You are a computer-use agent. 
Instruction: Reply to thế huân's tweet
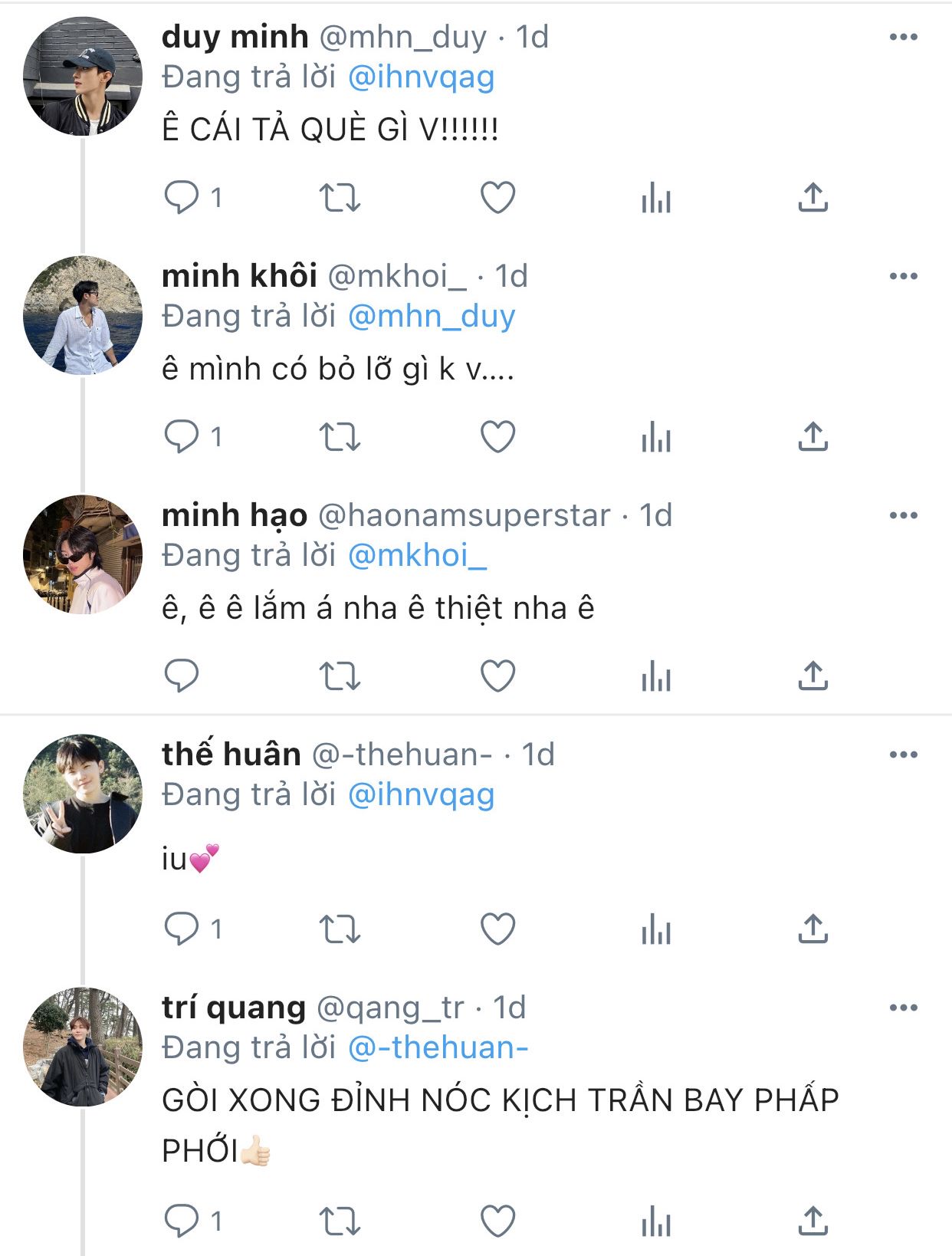(182, 929)
